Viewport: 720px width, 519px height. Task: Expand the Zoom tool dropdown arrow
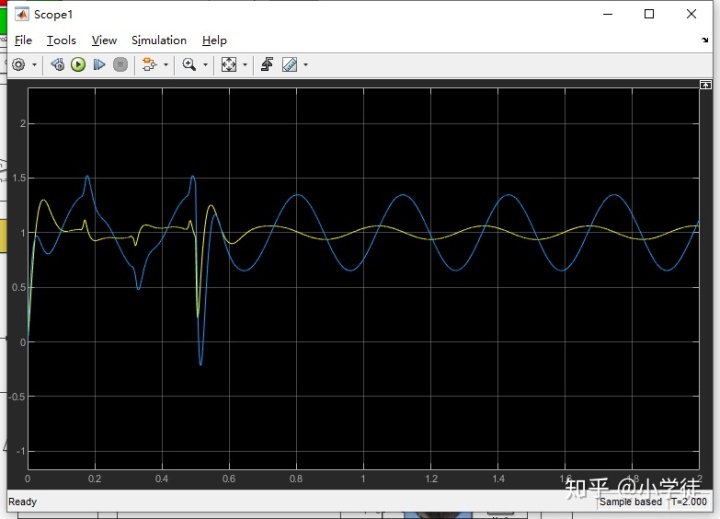[x=205, y=65]
